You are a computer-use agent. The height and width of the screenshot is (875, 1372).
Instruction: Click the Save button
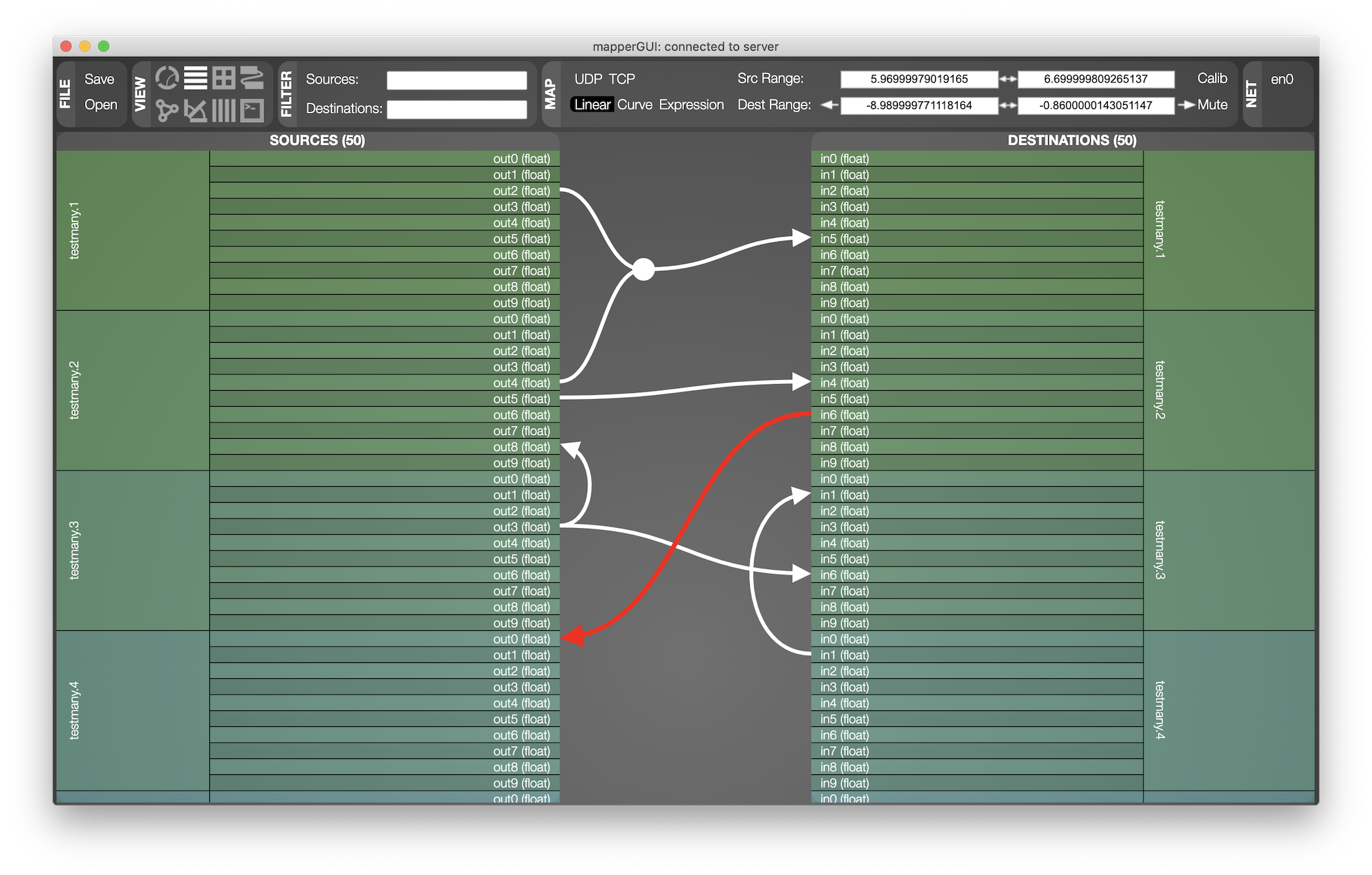[x=99, y=79]
